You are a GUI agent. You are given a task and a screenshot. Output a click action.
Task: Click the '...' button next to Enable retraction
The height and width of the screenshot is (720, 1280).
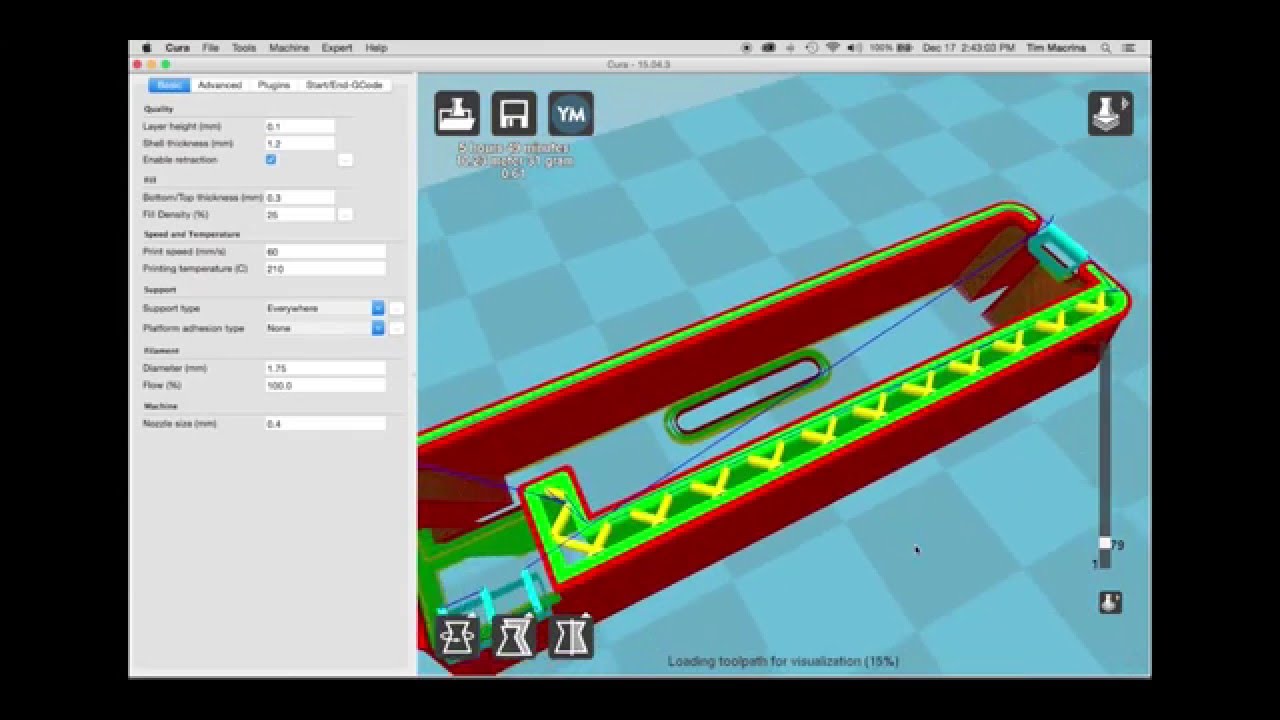[x=345, y=160]
